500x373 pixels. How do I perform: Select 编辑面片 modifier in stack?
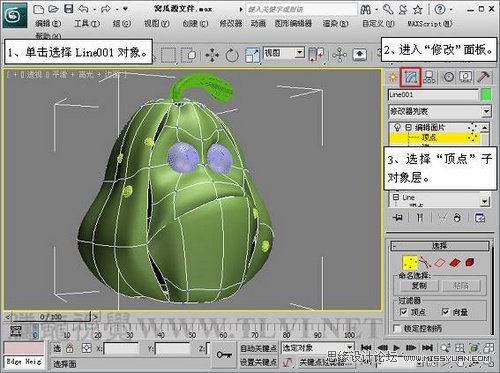(430, 127)
